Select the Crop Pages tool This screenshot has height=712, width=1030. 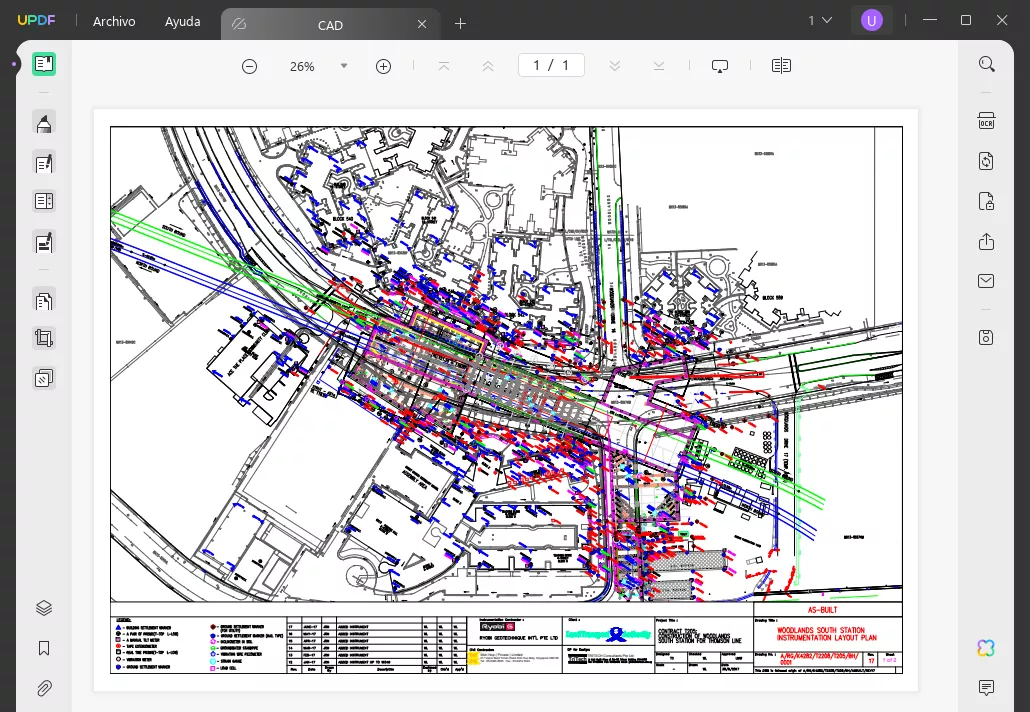tap(44, 339)
